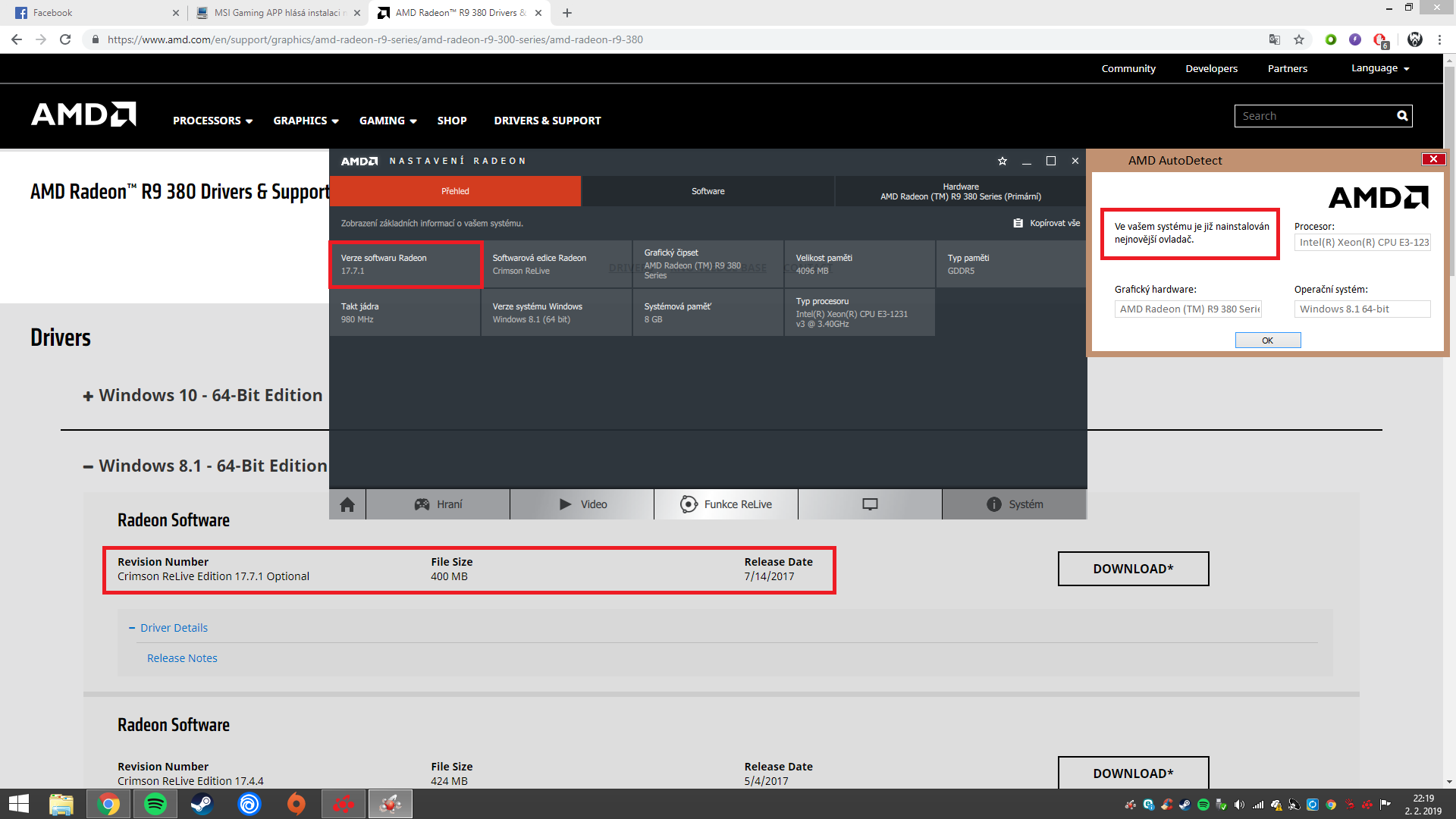The width and height of the screenshot is (1456, 819).
Task: Select Grafický čipset tile
Action: click(x=708, y=264)
